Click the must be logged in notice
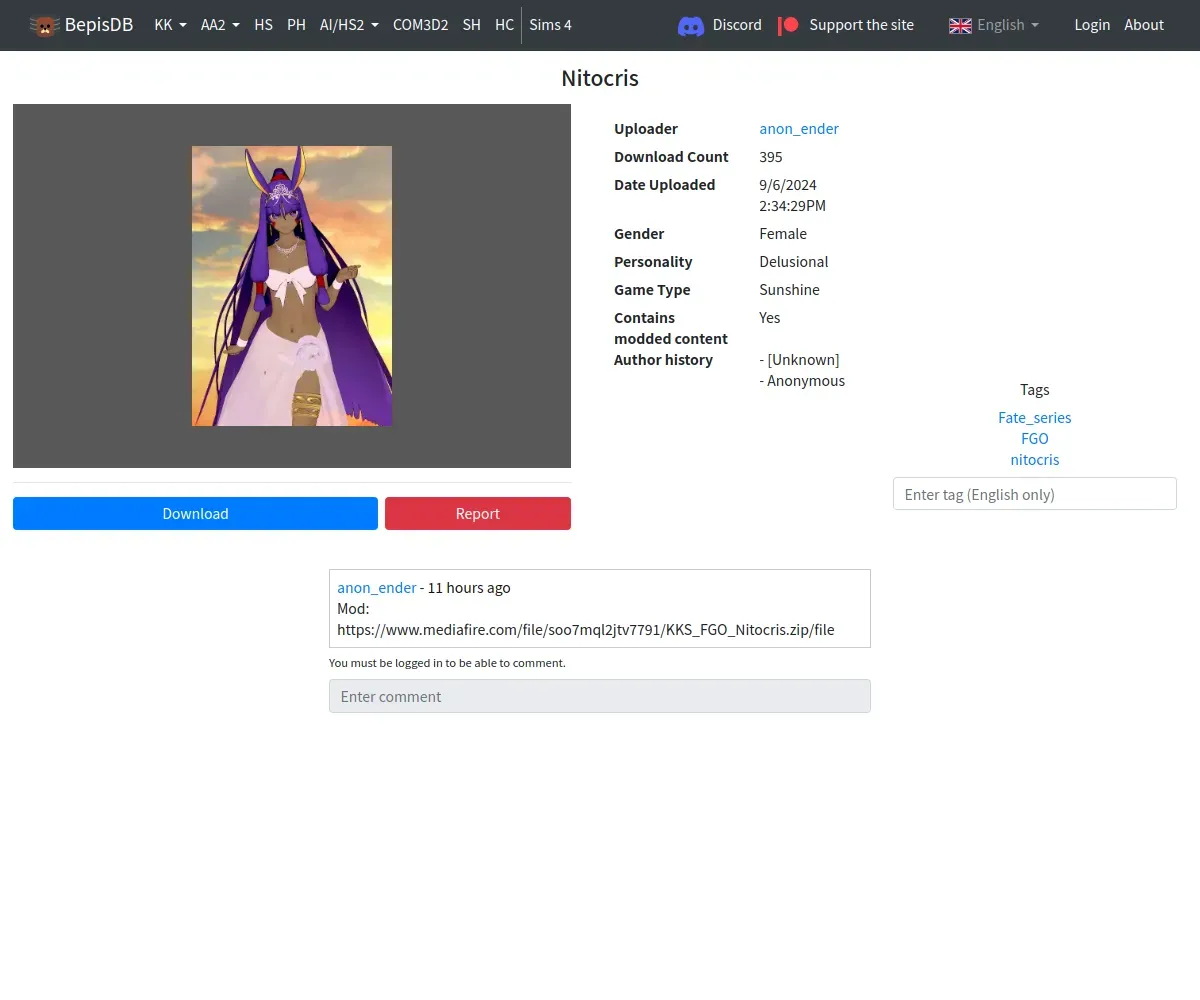The width and height of the screenshot is (1200, 1000). coord(447,663)
